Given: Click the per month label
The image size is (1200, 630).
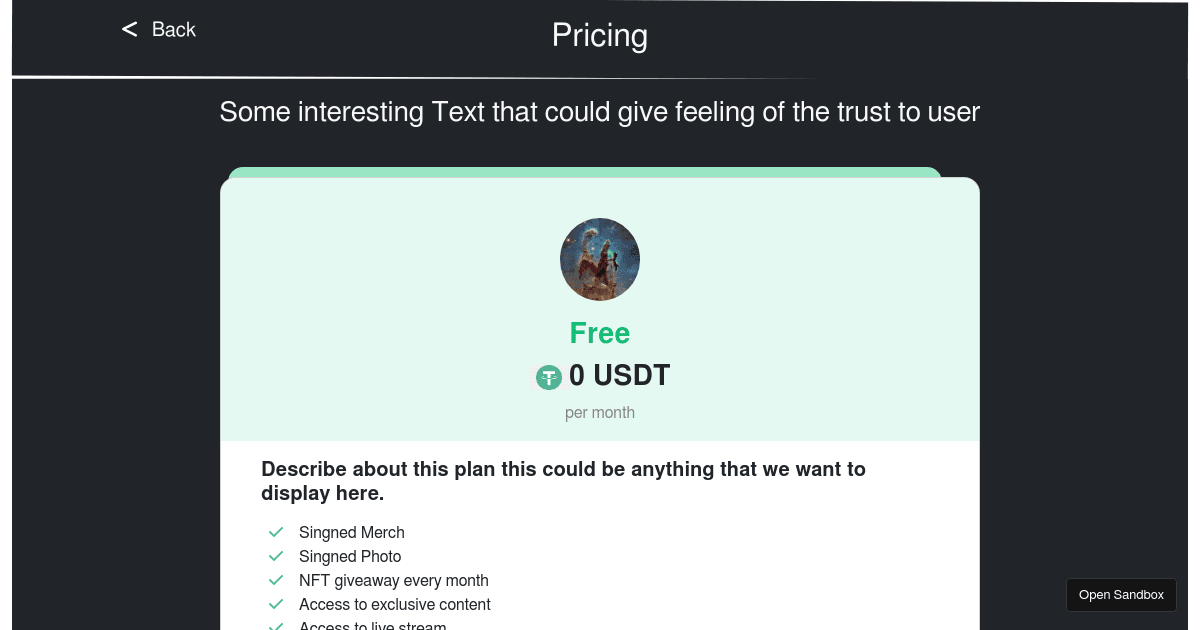Looking at the screenshot, I should [600, 413].
